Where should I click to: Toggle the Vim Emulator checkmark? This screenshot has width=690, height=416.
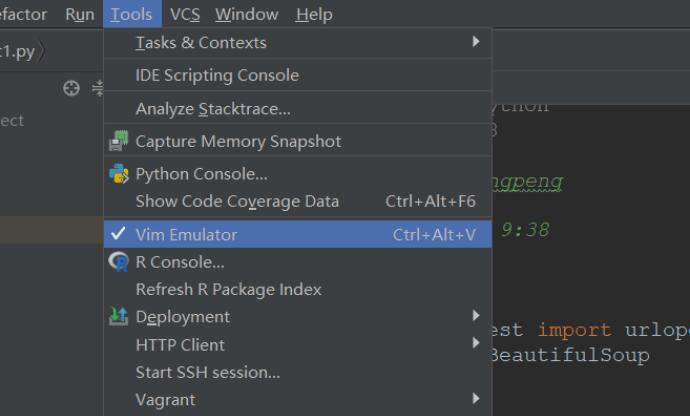tap(118, 234)
